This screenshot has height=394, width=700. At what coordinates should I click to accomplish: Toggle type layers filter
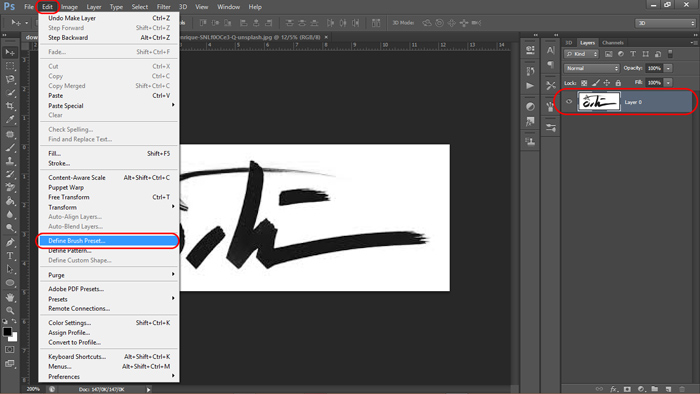click(633, 54)
